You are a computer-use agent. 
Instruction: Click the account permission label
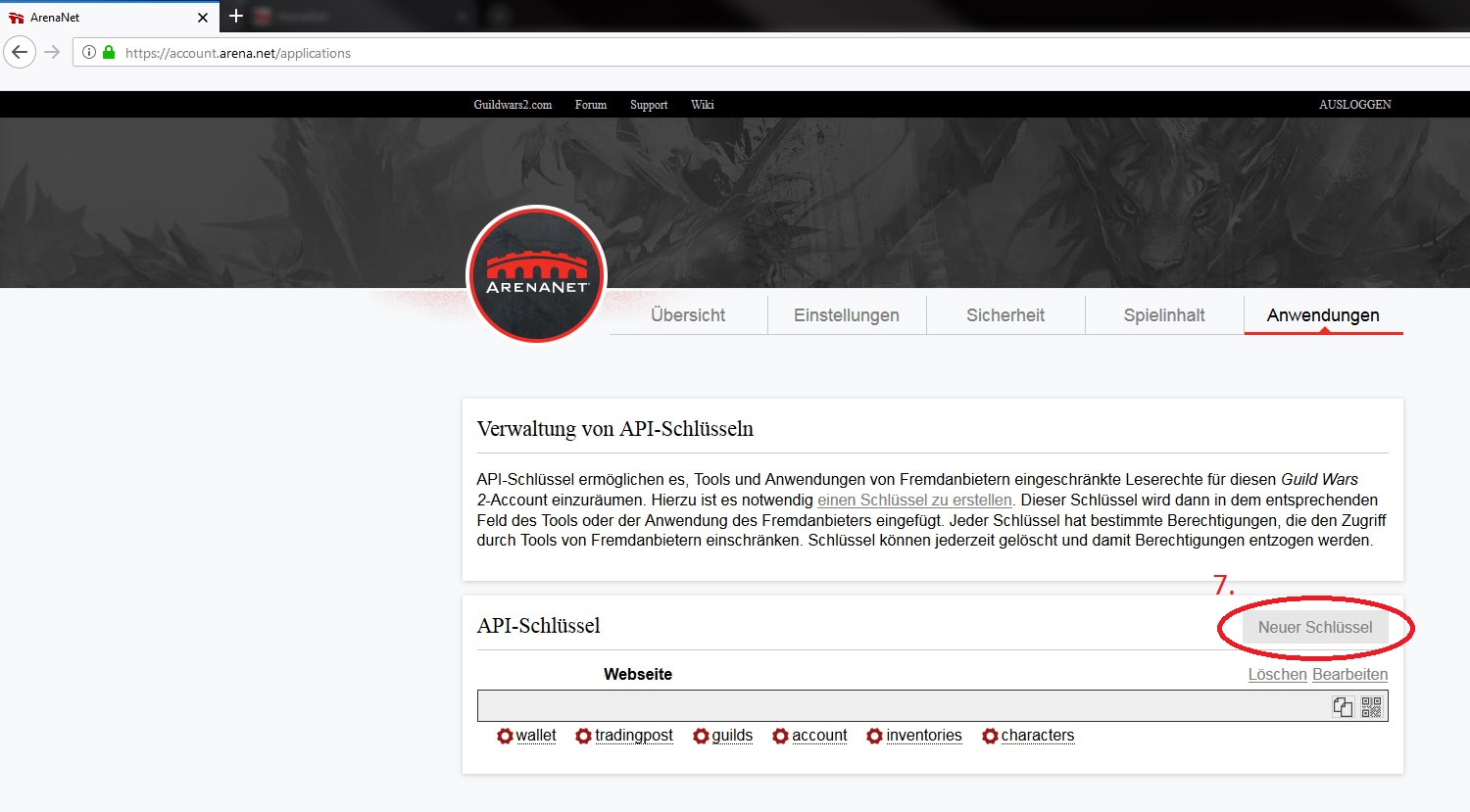[819, 736]
